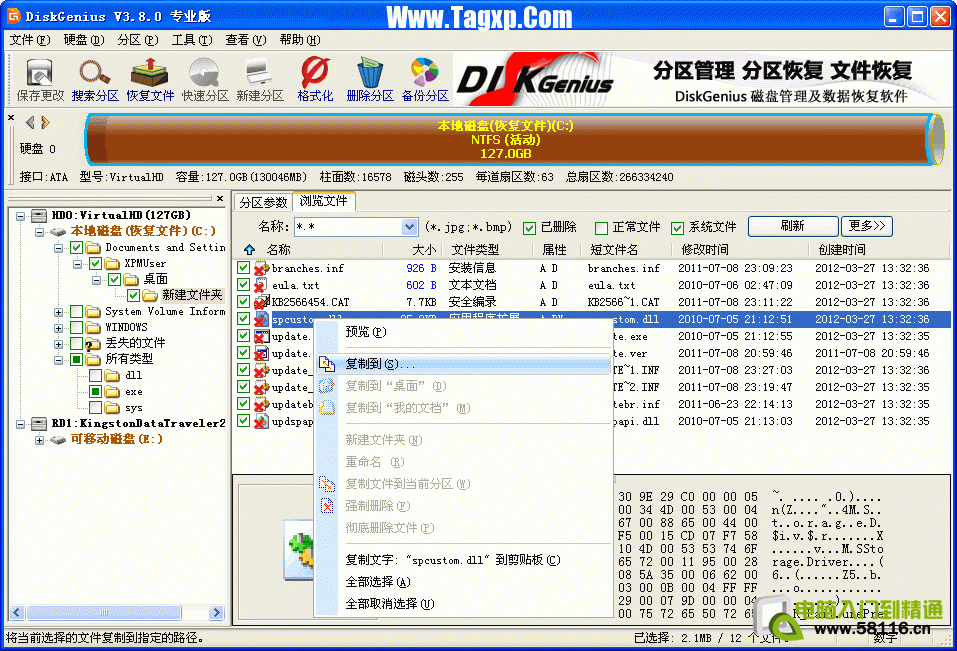Expand the System Volume Information node
Screen dimensions: 957x651
pyautogui.click(x=59, y=312)
